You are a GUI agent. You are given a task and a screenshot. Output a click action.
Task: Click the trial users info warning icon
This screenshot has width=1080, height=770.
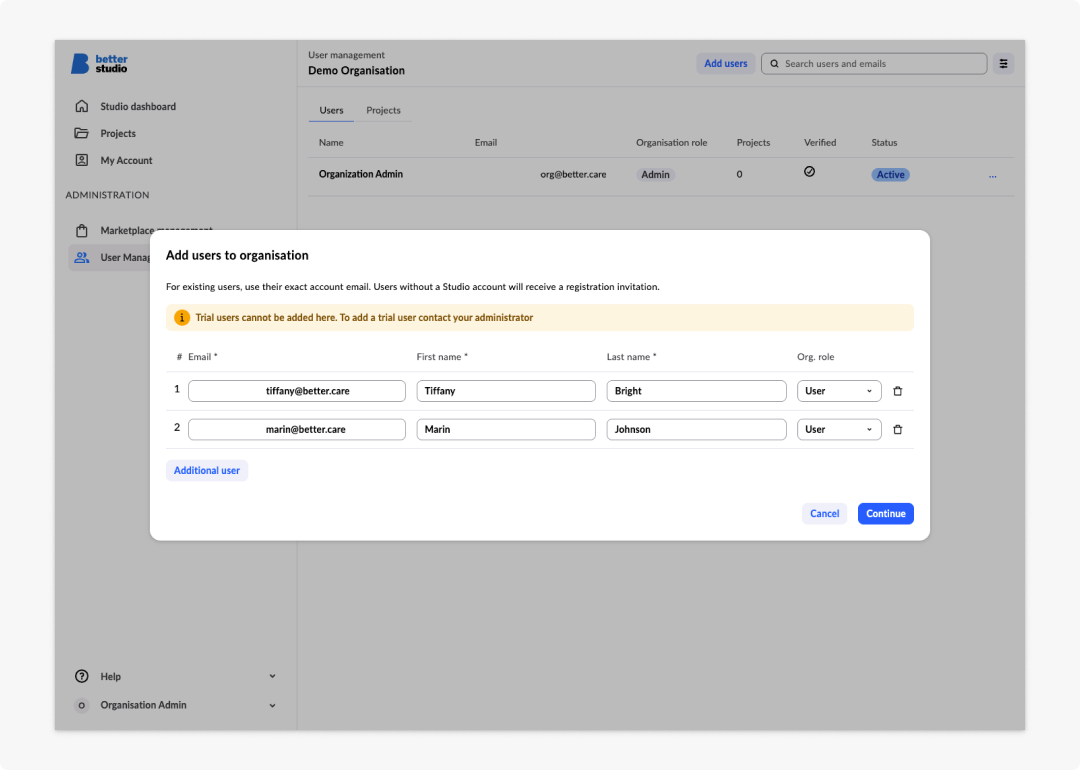(182, 318)
